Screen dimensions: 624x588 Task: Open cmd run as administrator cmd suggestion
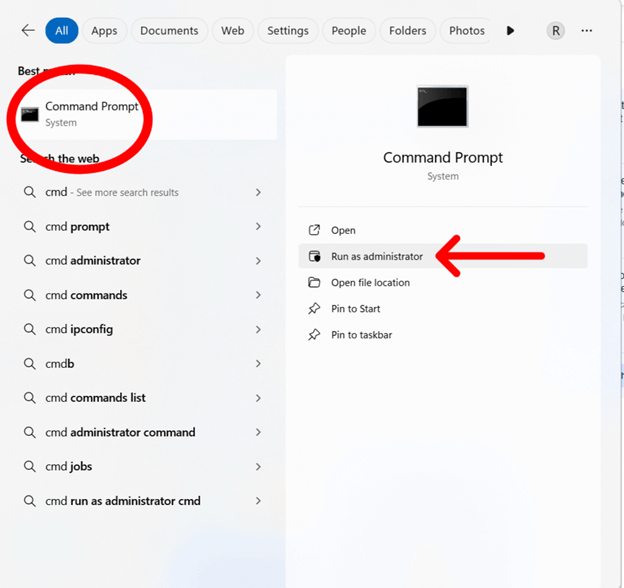coord(122,501)
